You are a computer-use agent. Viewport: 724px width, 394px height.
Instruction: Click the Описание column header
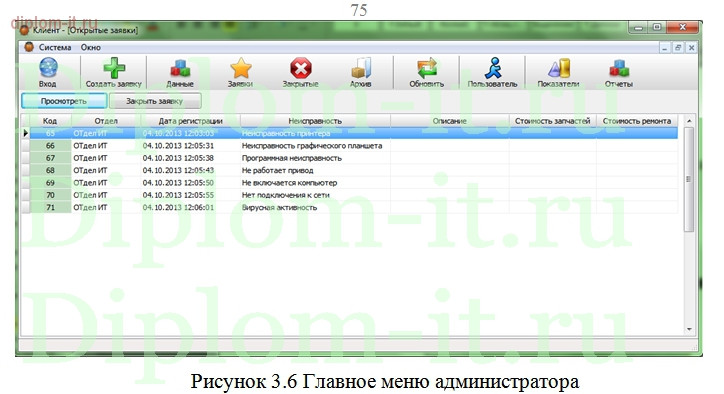[450, 121]
